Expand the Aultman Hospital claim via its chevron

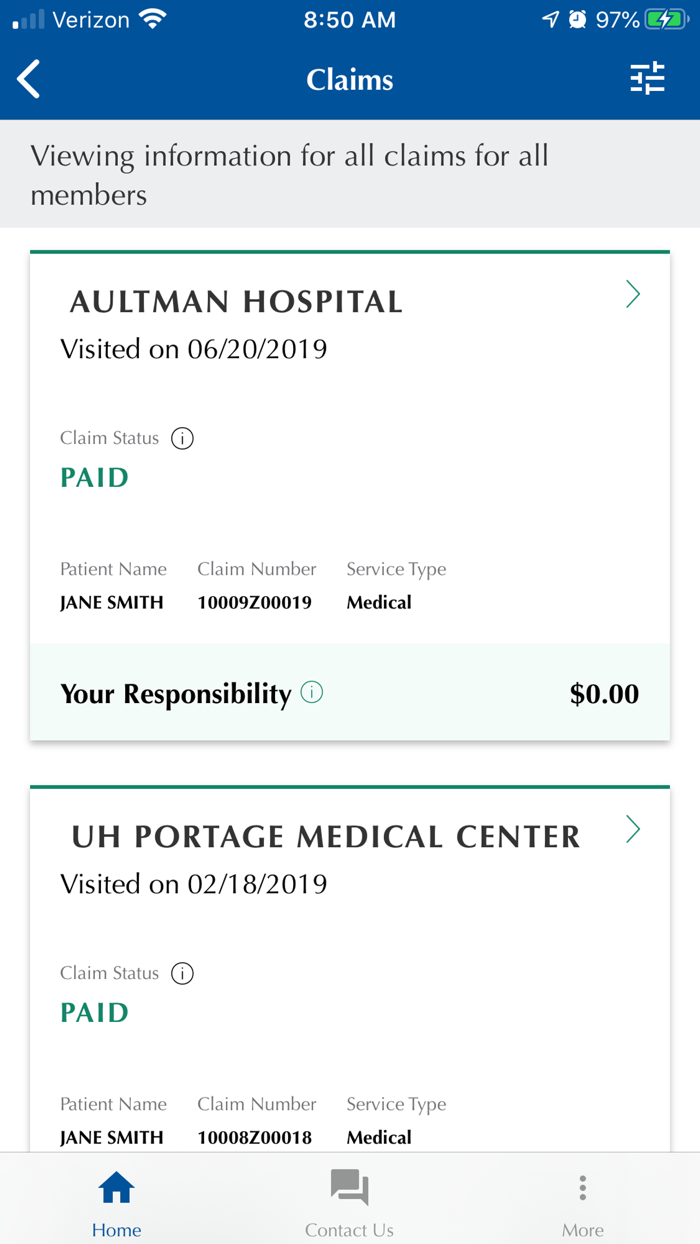(x=632, y=294)
